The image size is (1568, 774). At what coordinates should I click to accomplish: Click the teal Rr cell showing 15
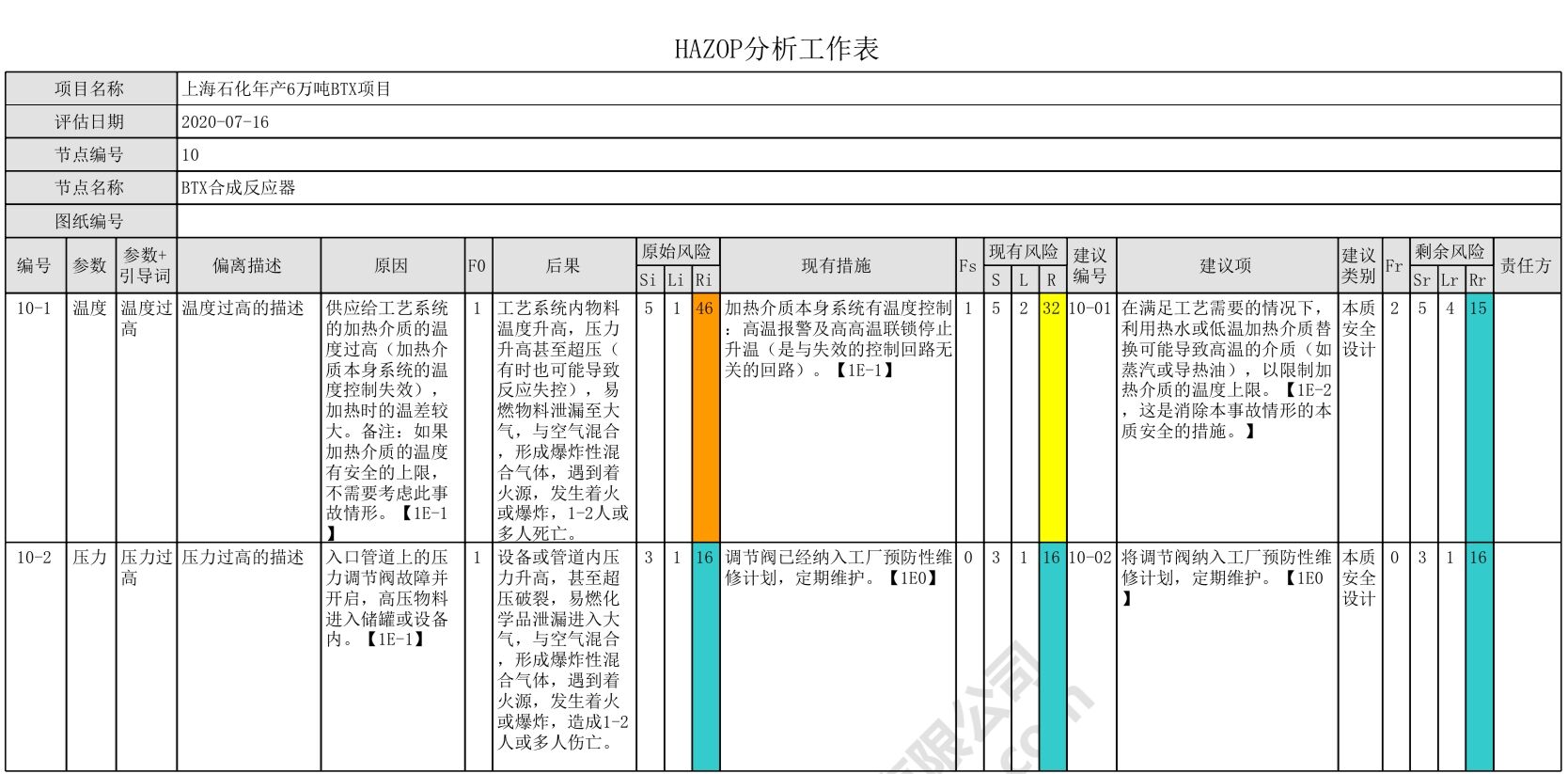coord(1479,418)
